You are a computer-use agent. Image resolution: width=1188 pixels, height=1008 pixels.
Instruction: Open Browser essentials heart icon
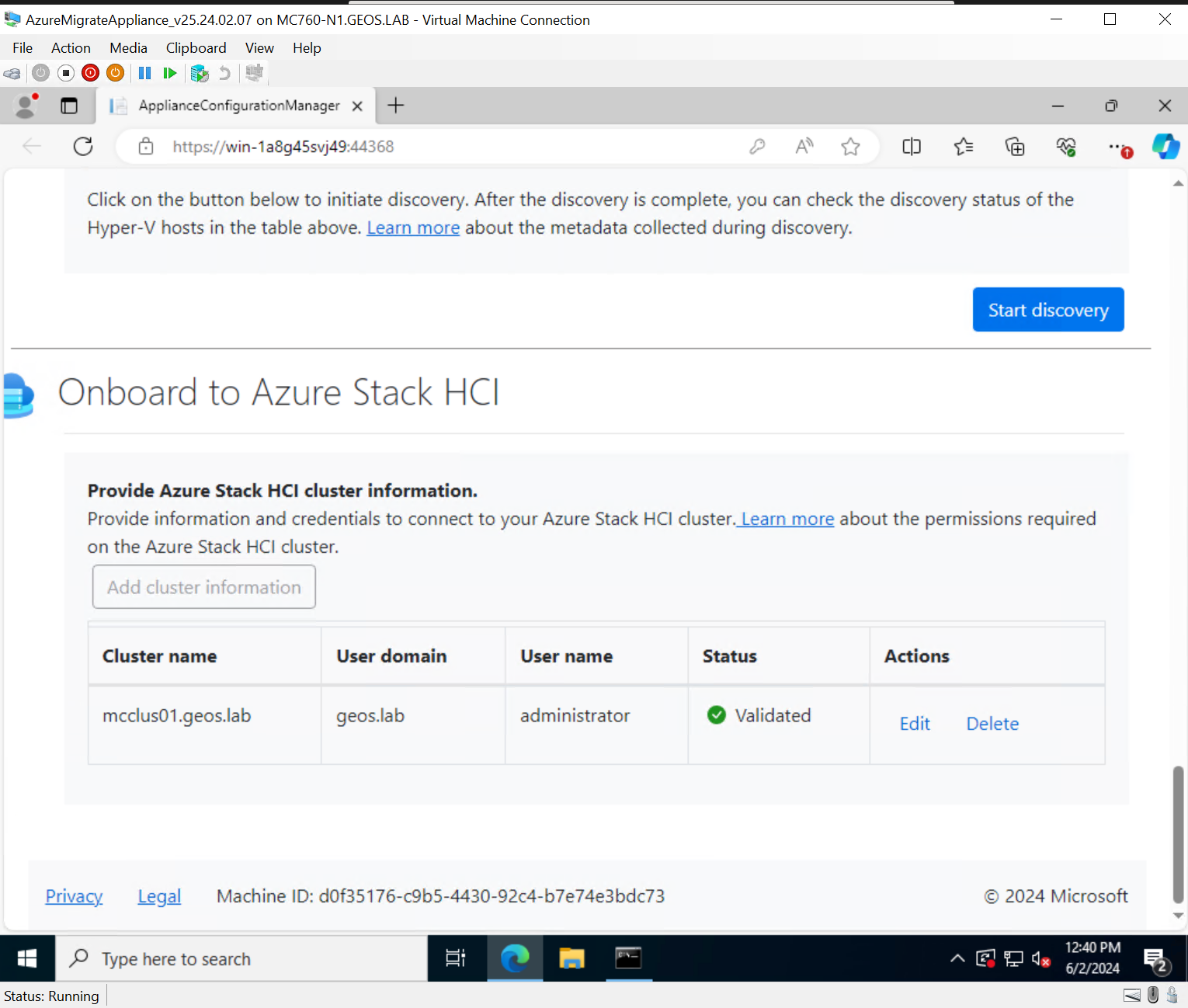(x=1065, y=146)
